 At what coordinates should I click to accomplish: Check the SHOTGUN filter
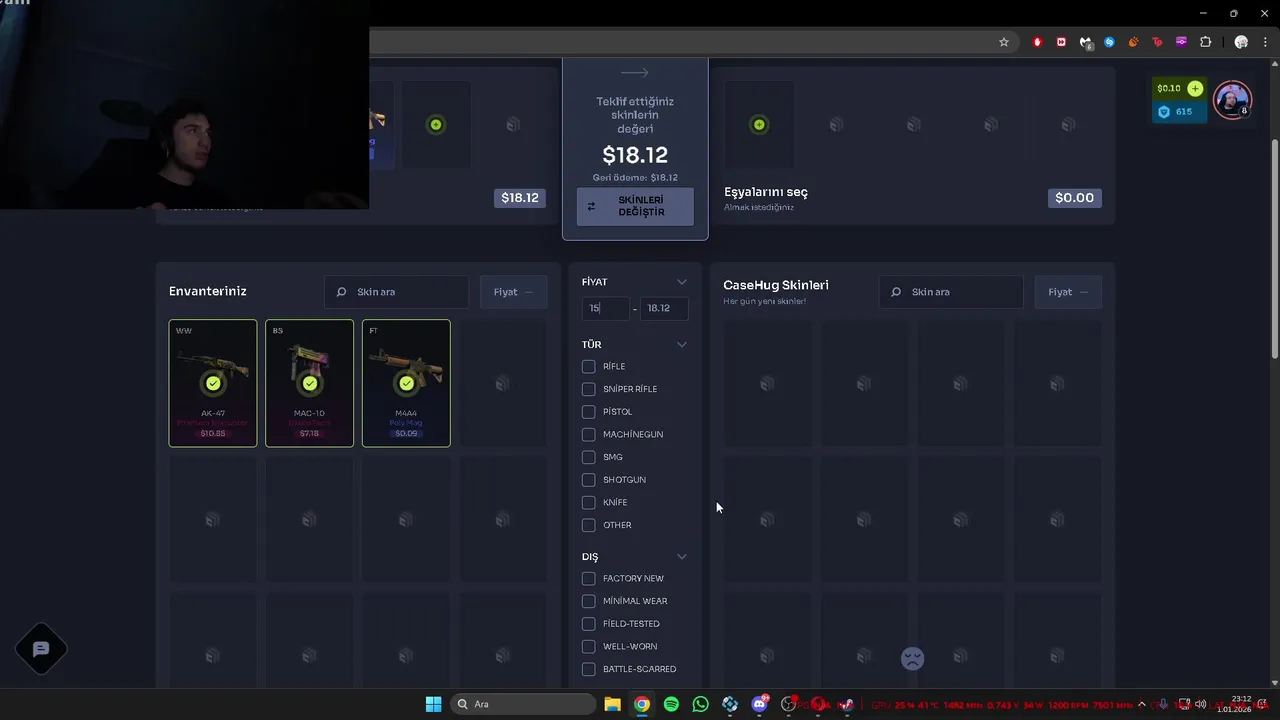(x=588, y=480)
